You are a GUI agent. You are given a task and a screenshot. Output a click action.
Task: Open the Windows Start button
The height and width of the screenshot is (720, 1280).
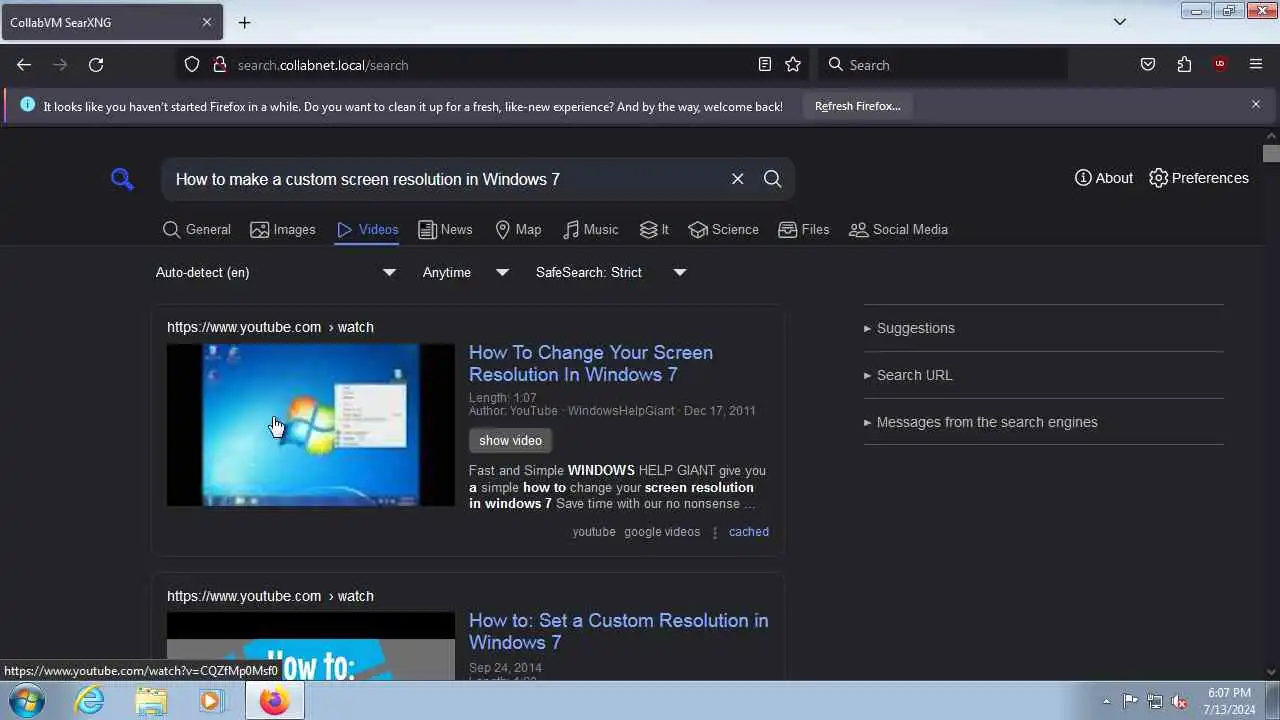point(26,701)
